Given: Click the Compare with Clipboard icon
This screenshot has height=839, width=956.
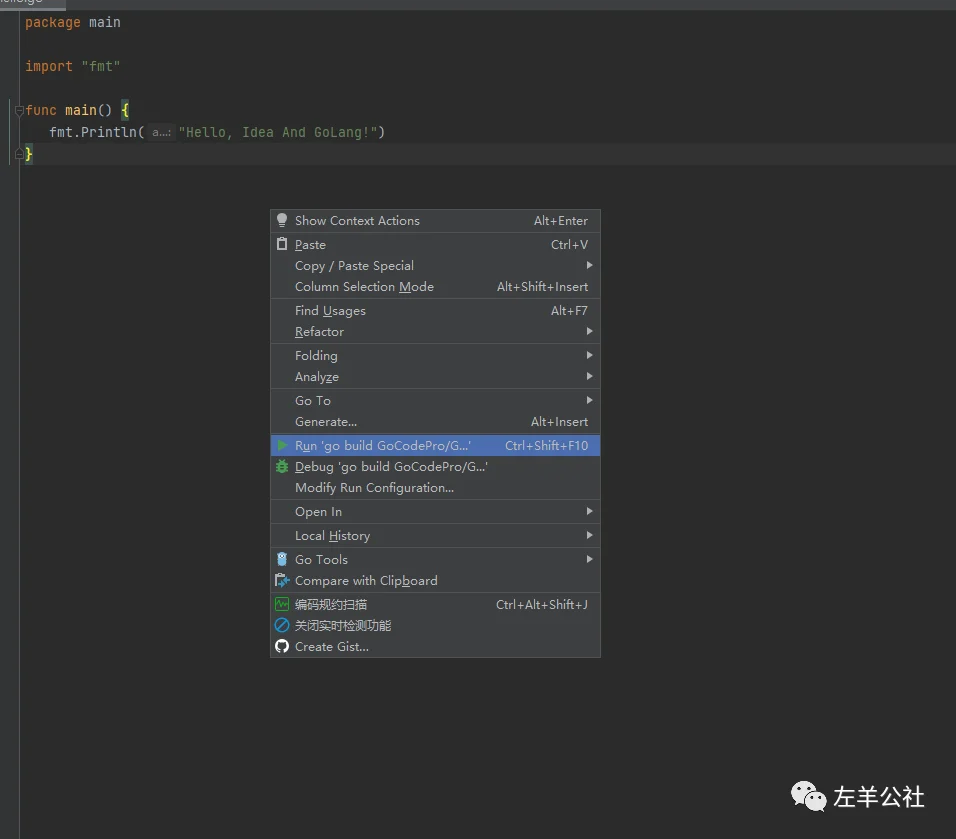Looking at the screenshot, I should tap(282, 580).
